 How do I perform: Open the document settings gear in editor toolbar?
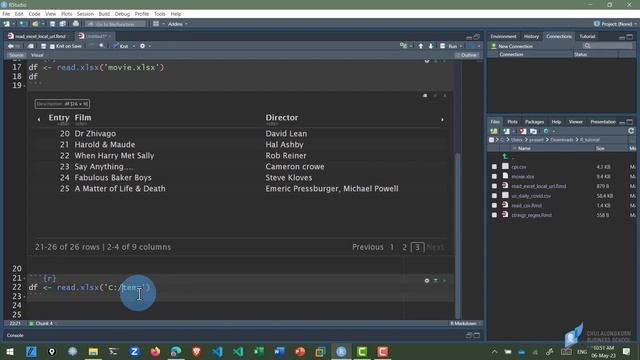click(142, 46)
